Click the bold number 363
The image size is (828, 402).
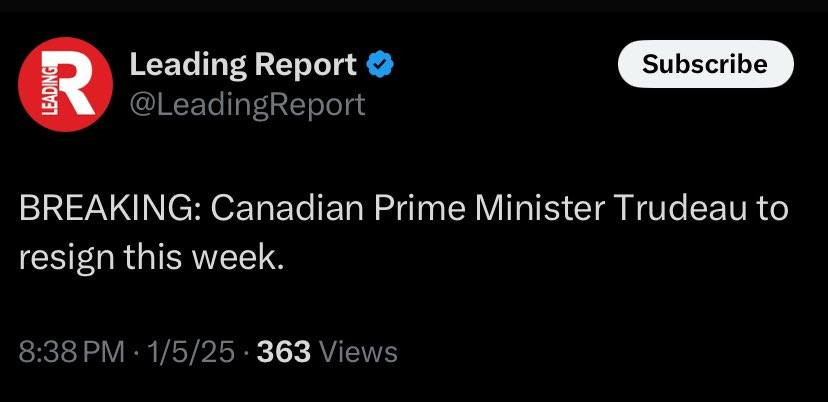284,352
